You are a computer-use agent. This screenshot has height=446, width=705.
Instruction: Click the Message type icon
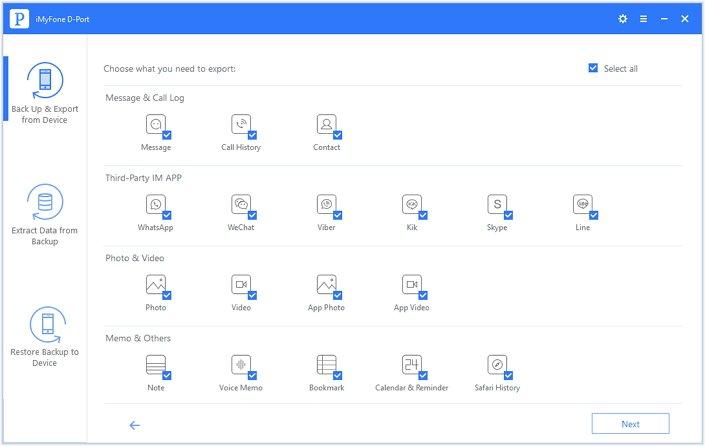(156, 125)
